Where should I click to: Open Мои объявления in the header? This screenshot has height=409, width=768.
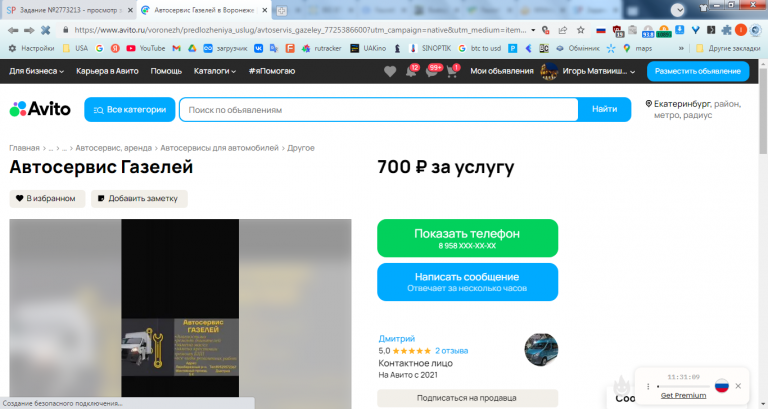[x=502, y=71]
